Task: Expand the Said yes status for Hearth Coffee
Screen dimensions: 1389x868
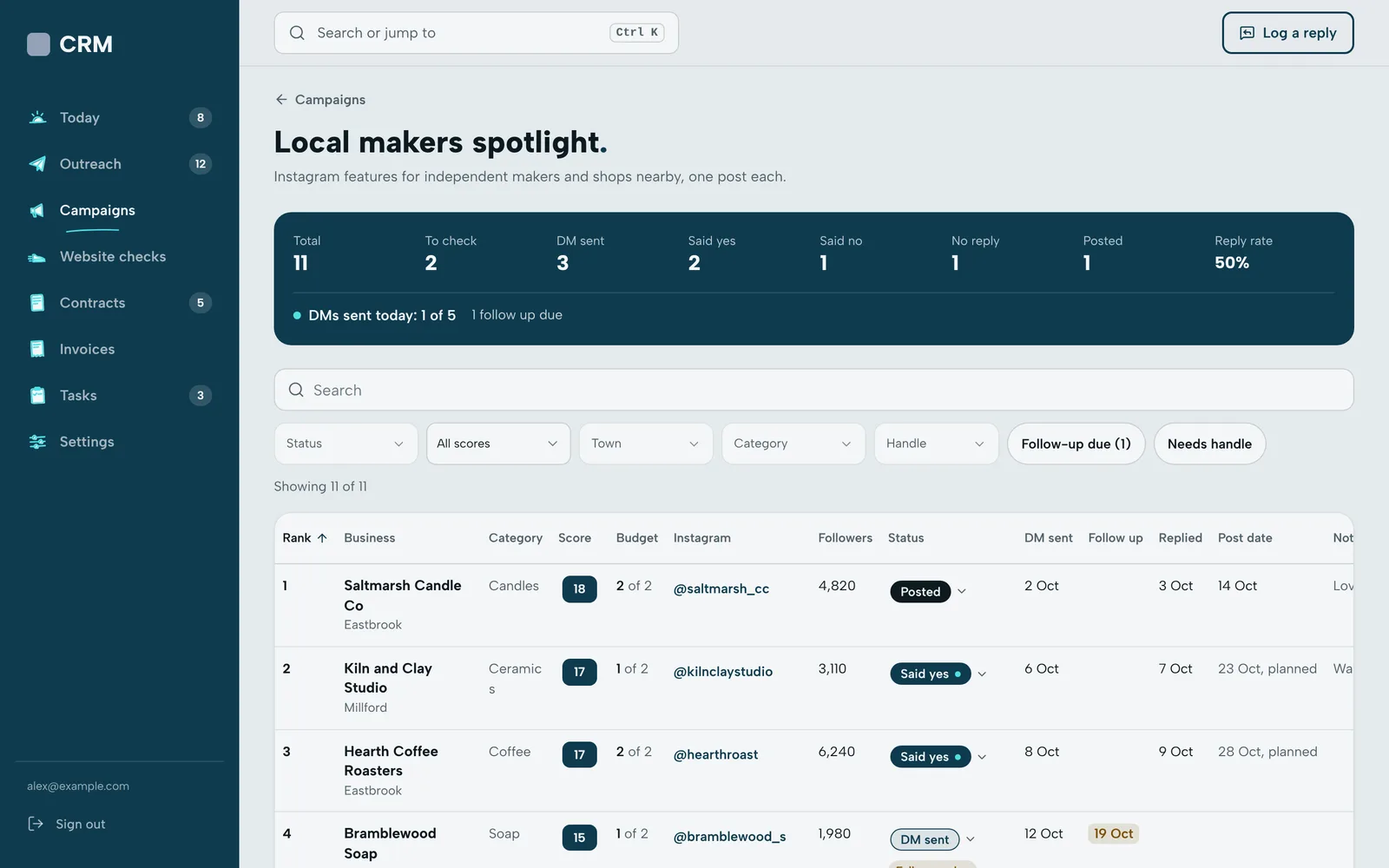Action: pos(982,757)
